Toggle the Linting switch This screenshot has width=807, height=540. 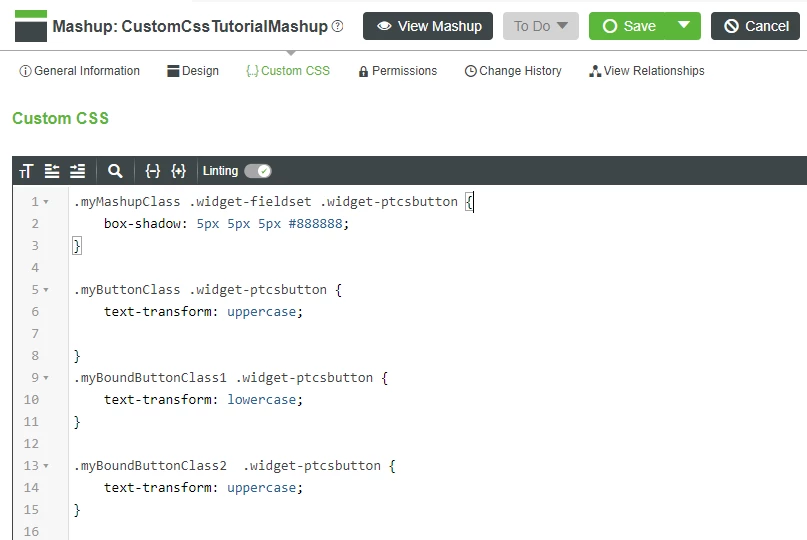click(x=258, y=171)
